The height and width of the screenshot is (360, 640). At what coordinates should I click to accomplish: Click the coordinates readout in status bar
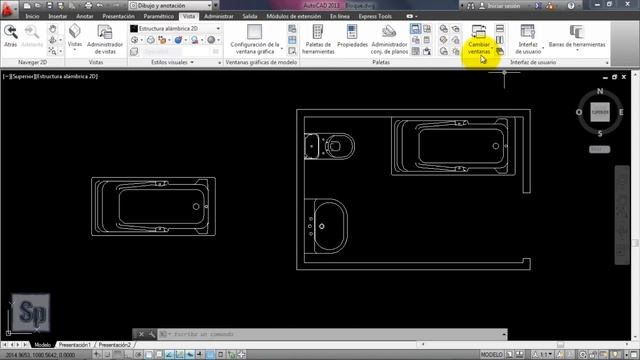(x=40, y=355)
